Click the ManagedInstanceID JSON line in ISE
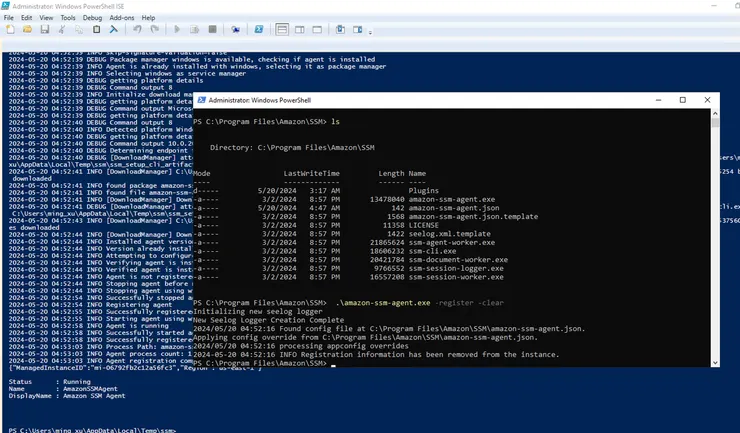This screenshot has height=433, width=740. click(x=135, y=368)
